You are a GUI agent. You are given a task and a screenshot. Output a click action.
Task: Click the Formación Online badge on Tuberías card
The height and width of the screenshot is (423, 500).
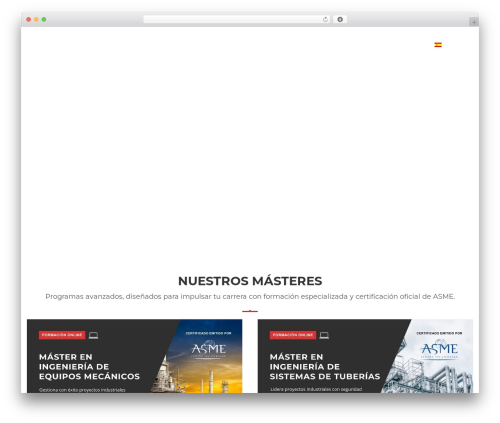[293, 335]
